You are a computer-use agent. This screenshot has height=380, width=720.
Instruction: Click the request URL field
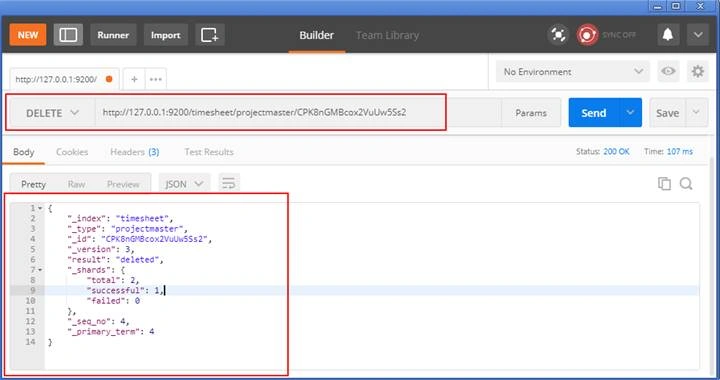[x=298, y=112]
